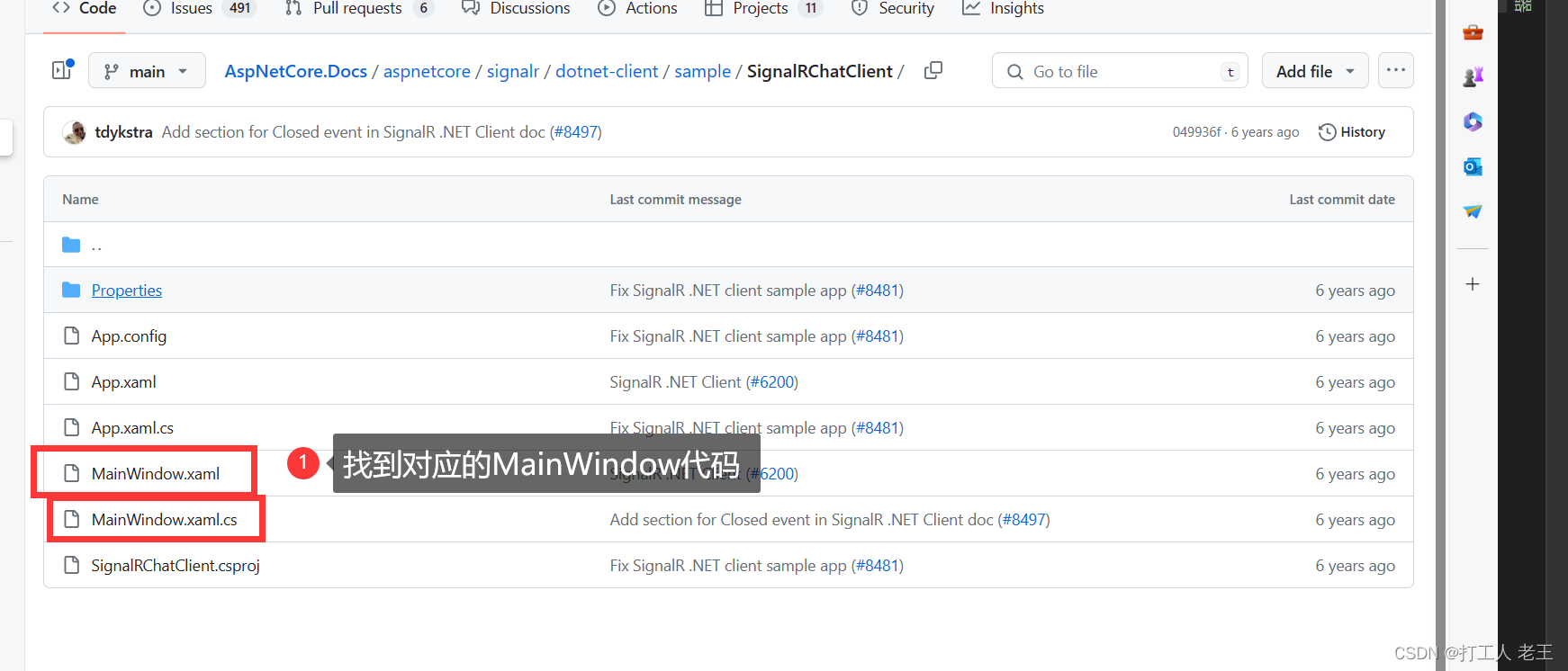Open the App.xaml file
1568x671 pixels.
pyautogui.click(x=123, y=382)
